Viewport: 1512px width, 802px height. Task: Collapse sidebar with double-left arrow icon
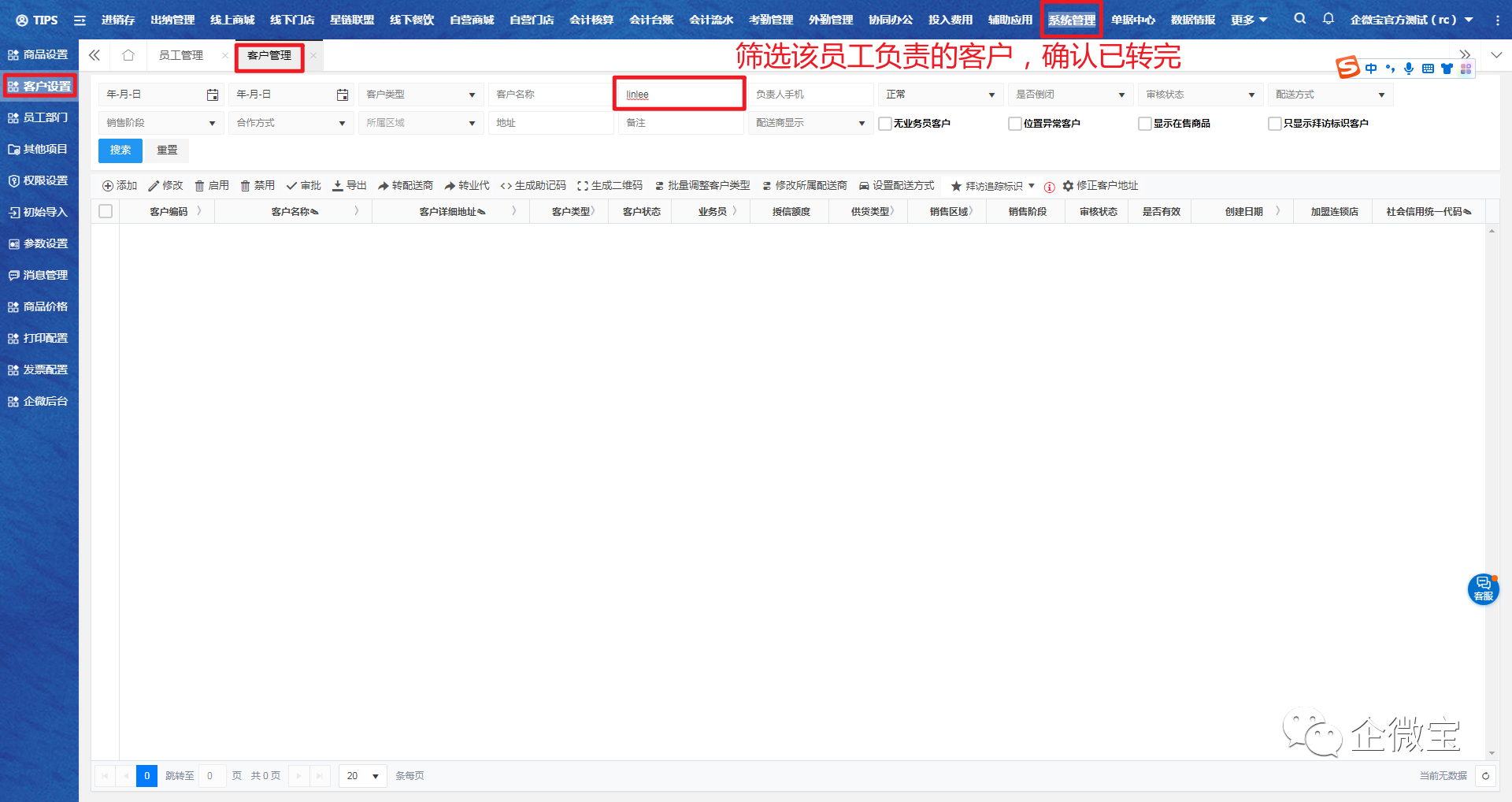tap(94, 55)
